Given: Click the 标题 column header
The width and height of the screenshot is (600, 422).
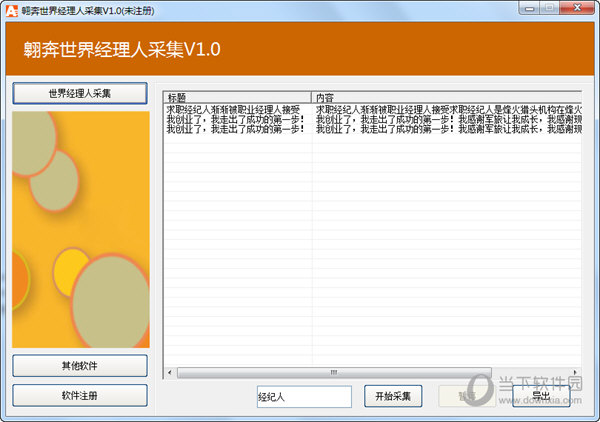Looking at the screenshot, I should point(237,97).
